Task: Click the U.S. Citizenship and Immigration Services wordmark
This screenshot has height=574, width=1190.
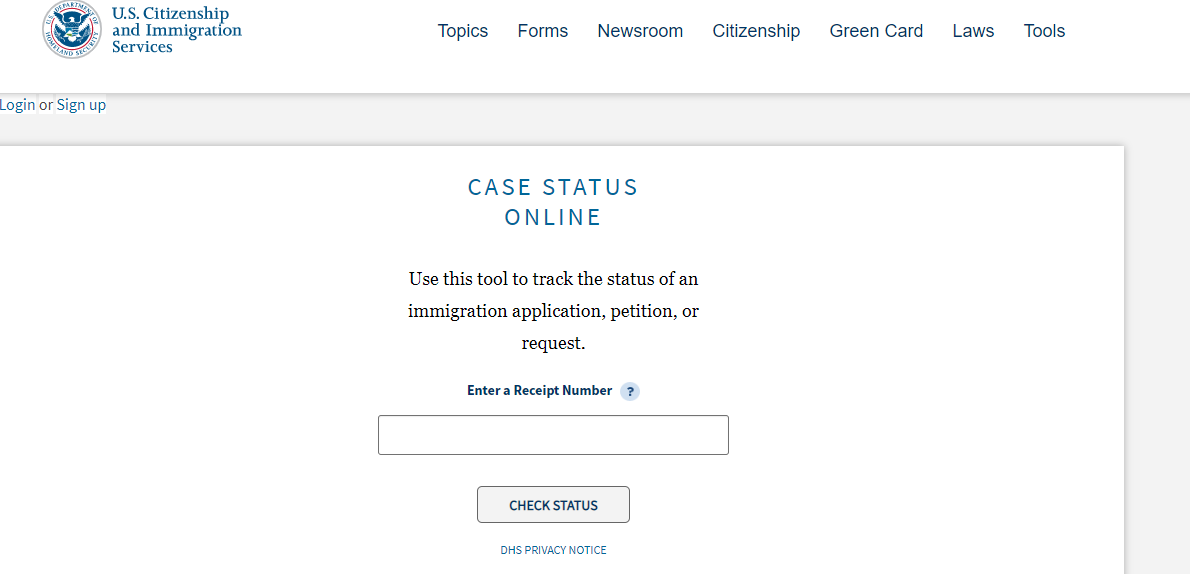Action: 176,30
